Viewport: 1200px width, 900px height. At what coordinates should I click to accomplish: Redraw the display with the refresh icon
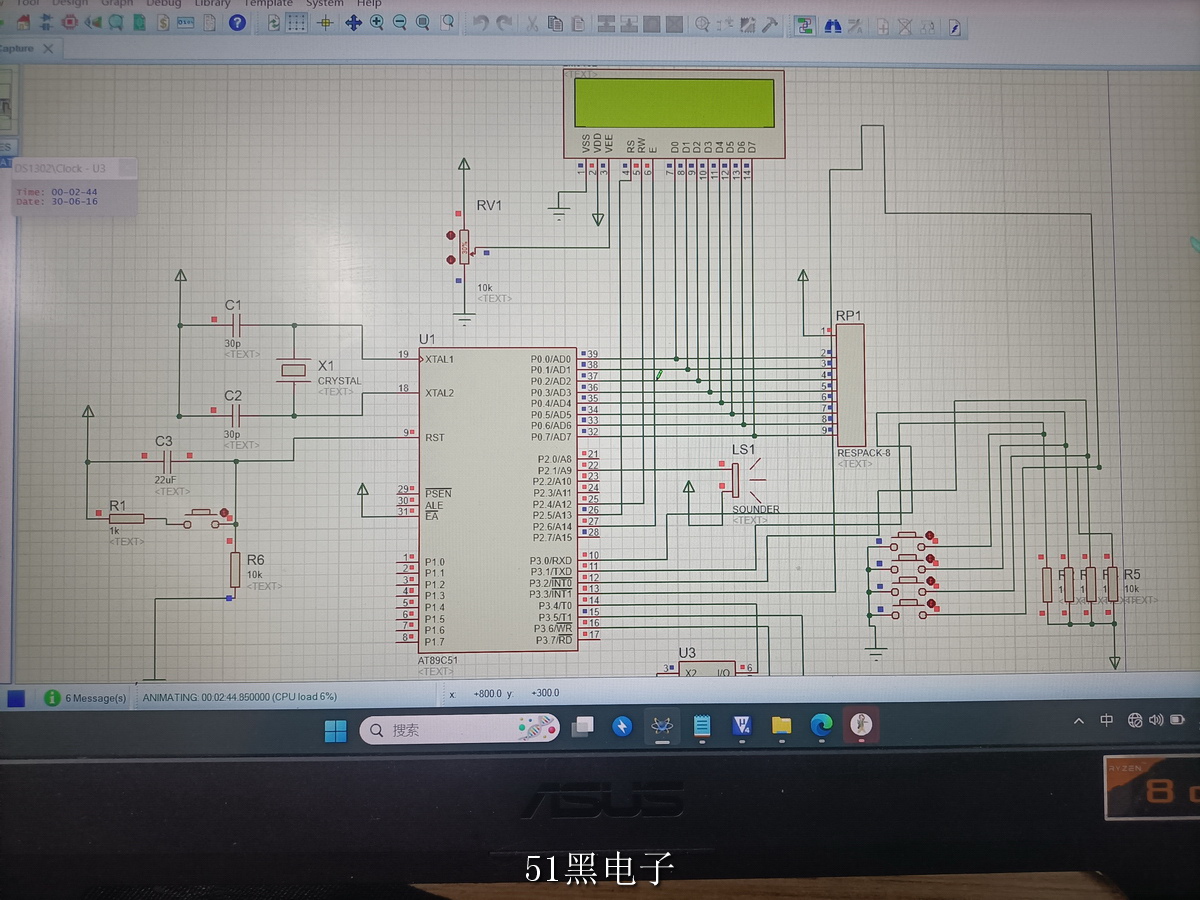[x=274, y=23]
